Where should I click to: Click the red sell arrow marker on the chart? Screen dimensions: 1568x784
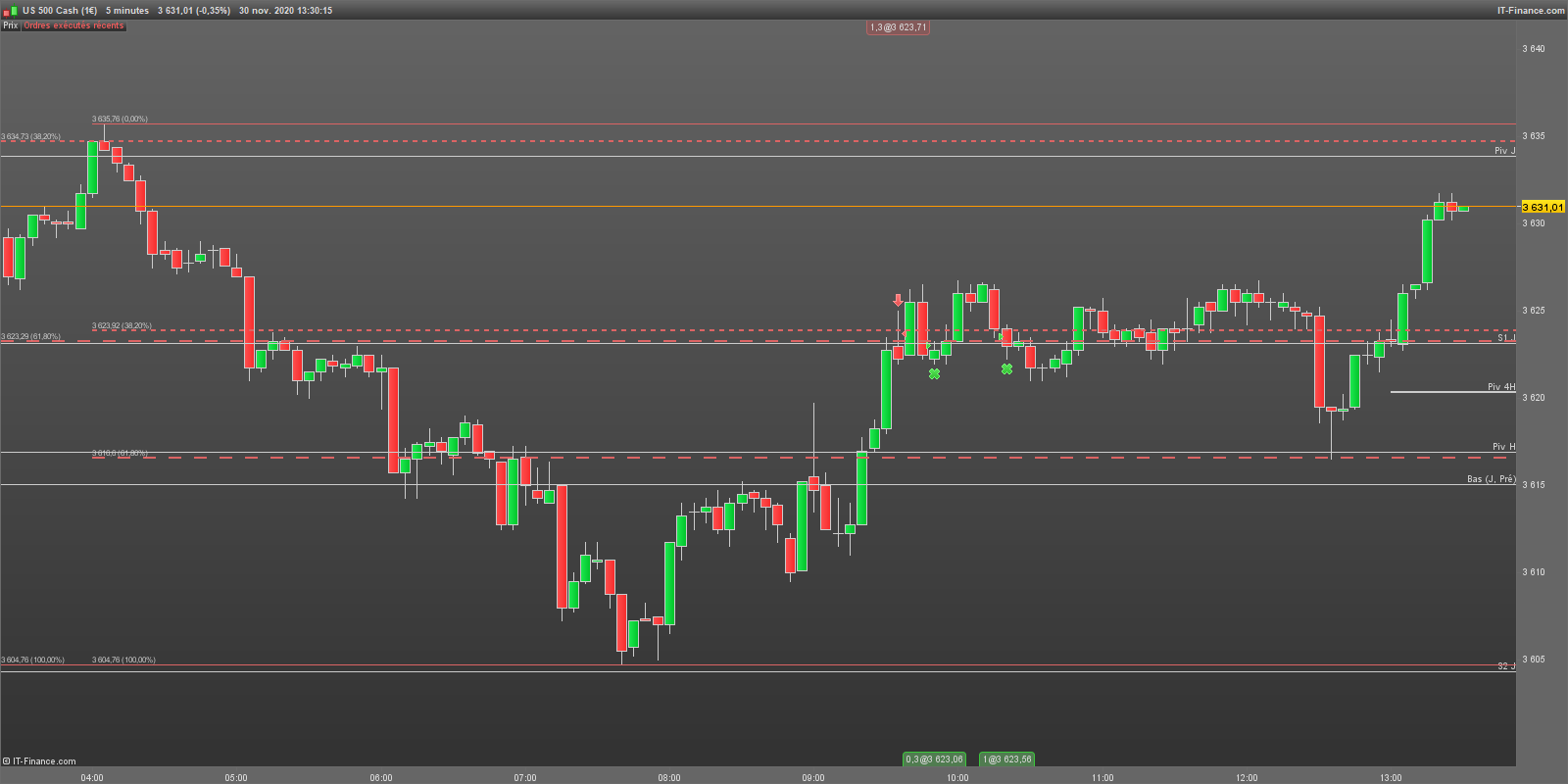(x=898, y=301)
